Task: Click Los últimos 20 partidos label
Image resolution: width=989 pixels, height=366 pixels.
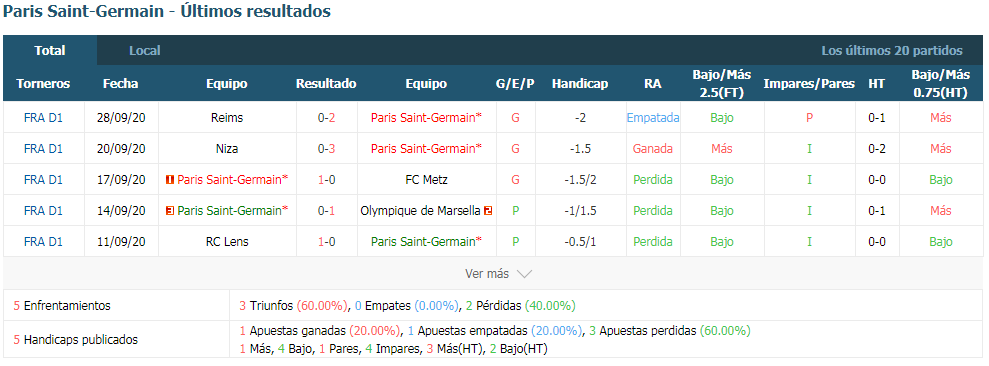Action: 892,50
